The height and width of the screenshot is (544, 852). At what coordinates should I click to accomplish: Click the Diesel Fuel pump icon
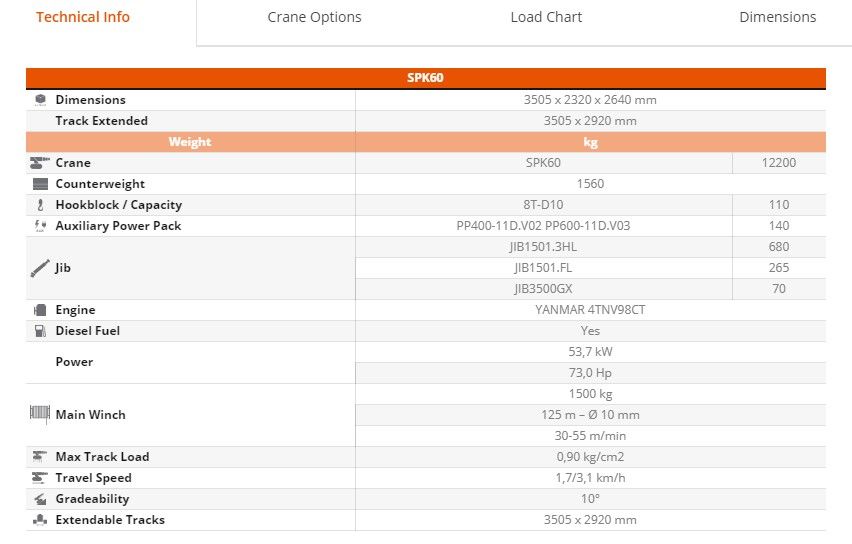(40, 331)
